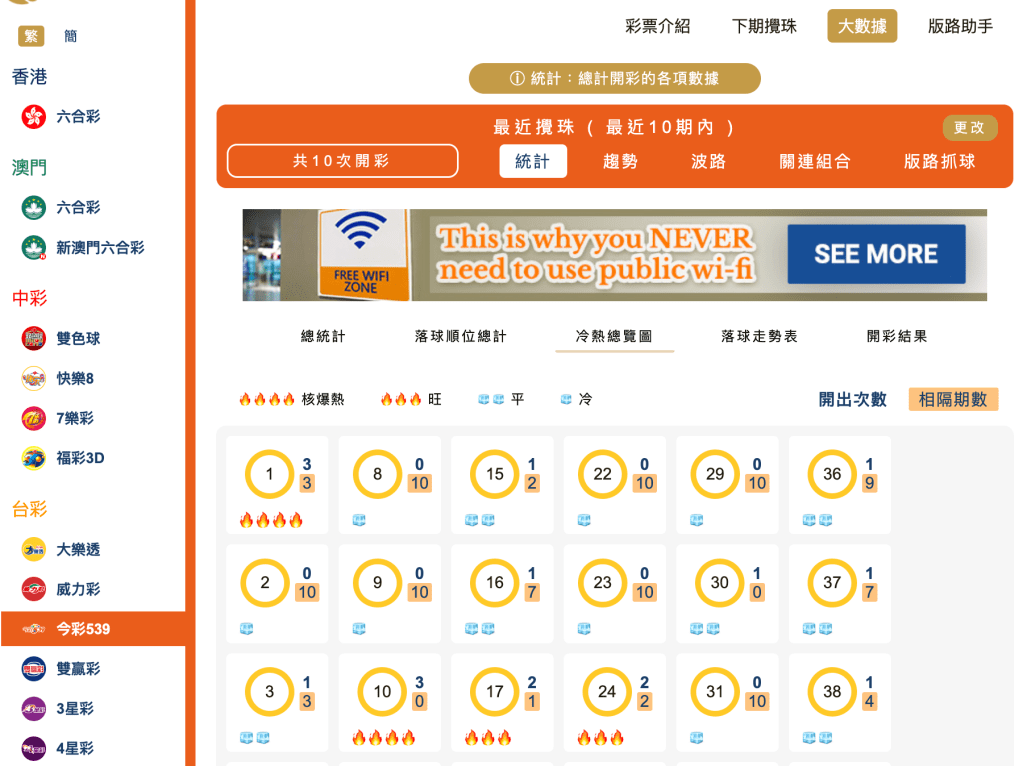The width and height of the screenshot is (1023, 766).
Task: Open the 快樂8 lottery icon
Action: click(31, 378)
